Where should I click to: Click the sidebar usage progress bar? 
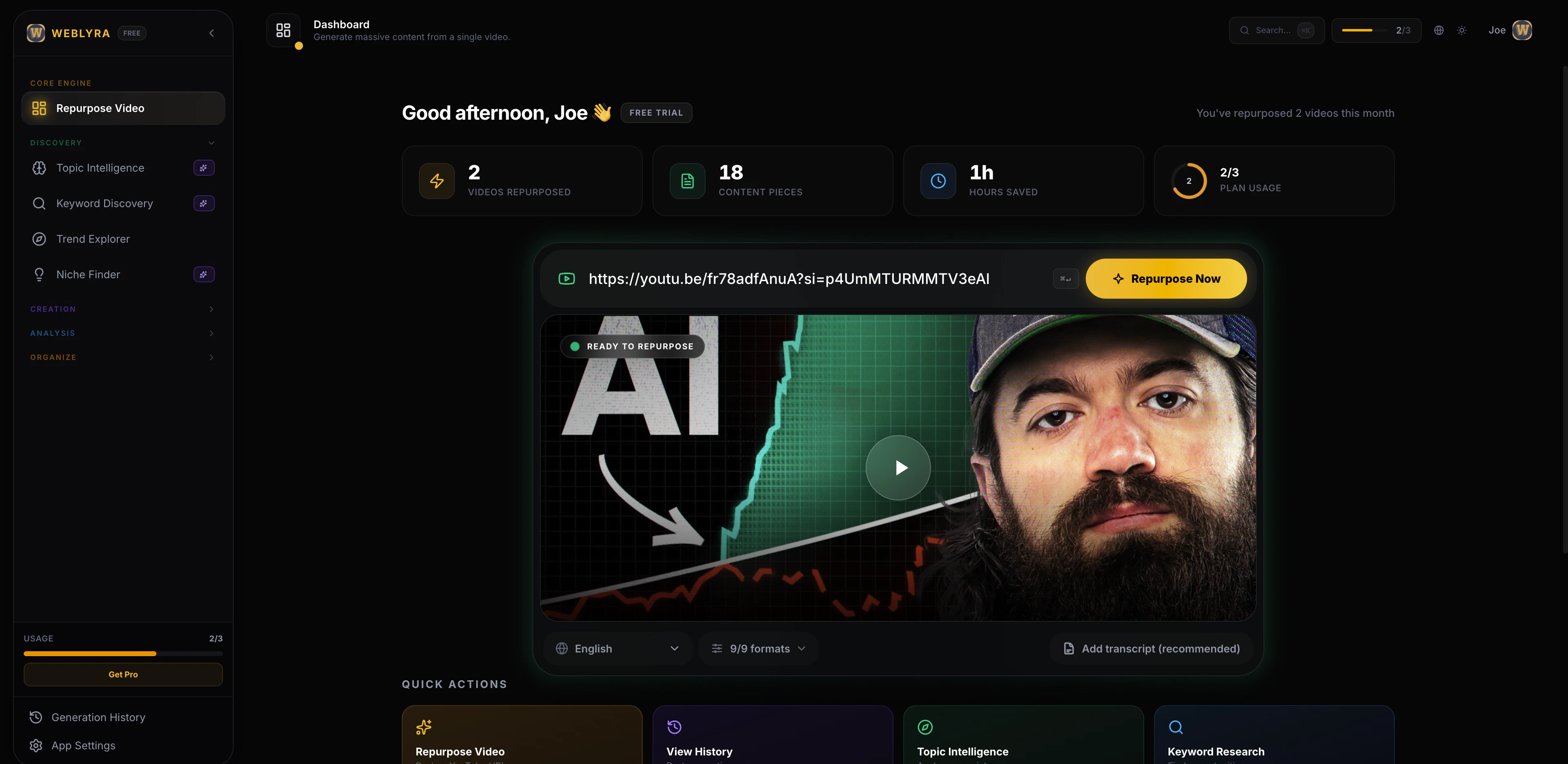point(123,653)
